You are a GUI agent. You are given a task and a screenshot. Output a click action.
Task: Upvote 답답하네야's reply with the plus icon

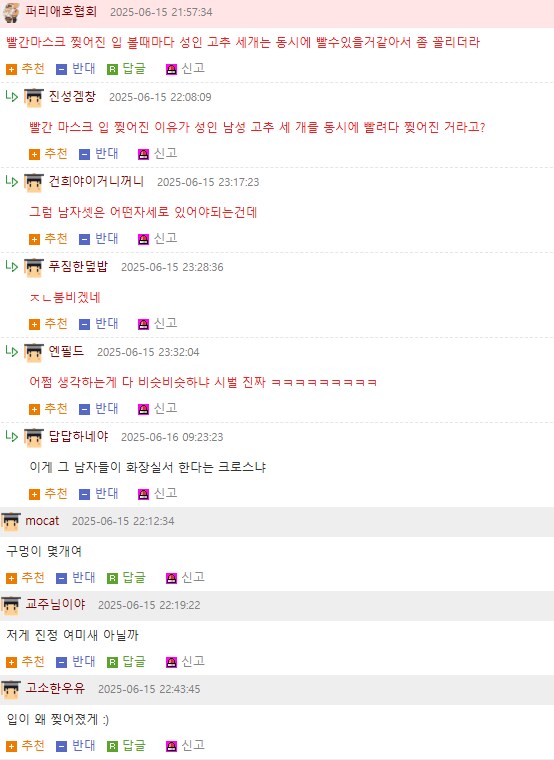click(x=34, y=494)
